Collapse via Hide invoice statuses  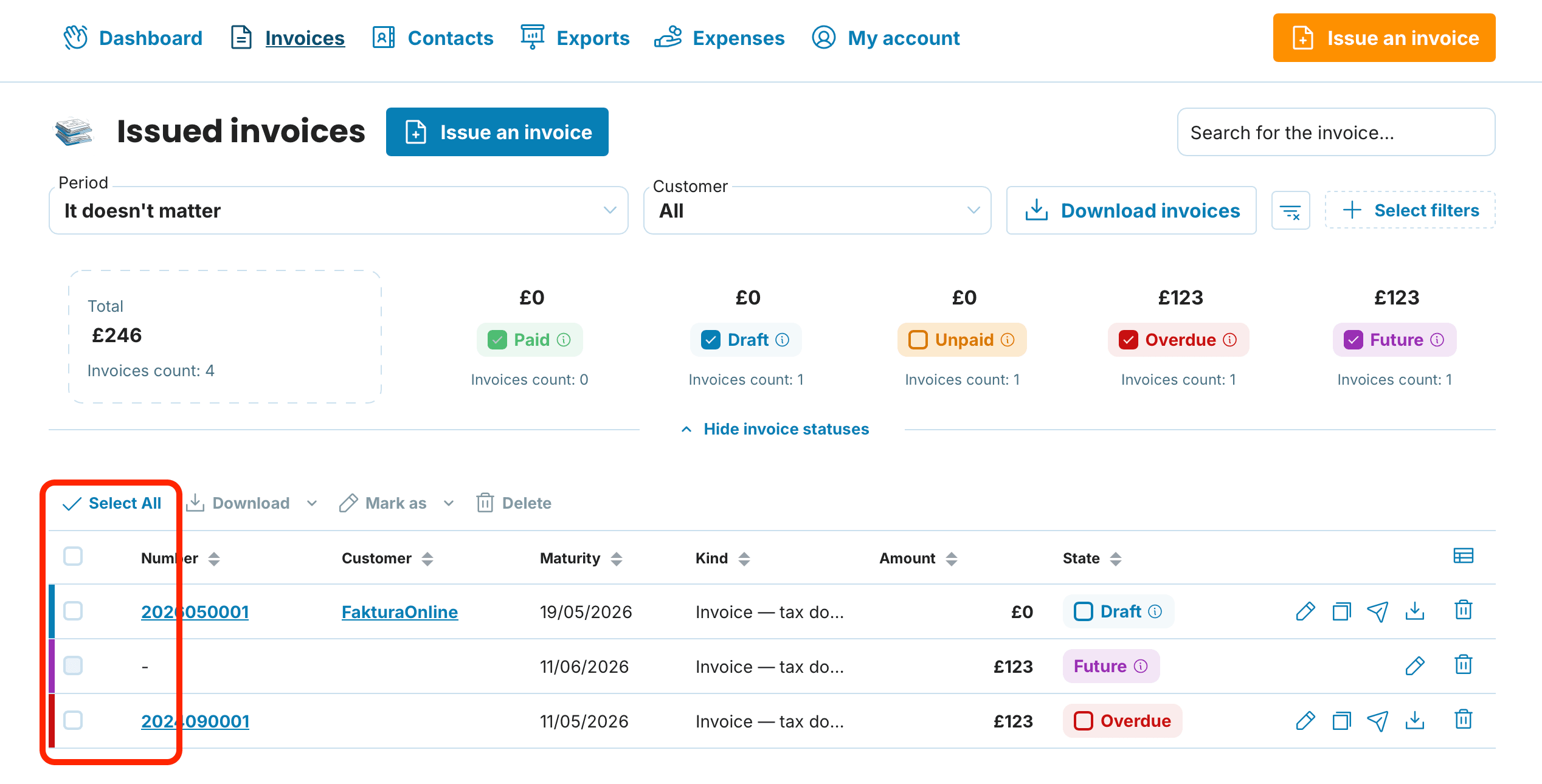[775, 429]
